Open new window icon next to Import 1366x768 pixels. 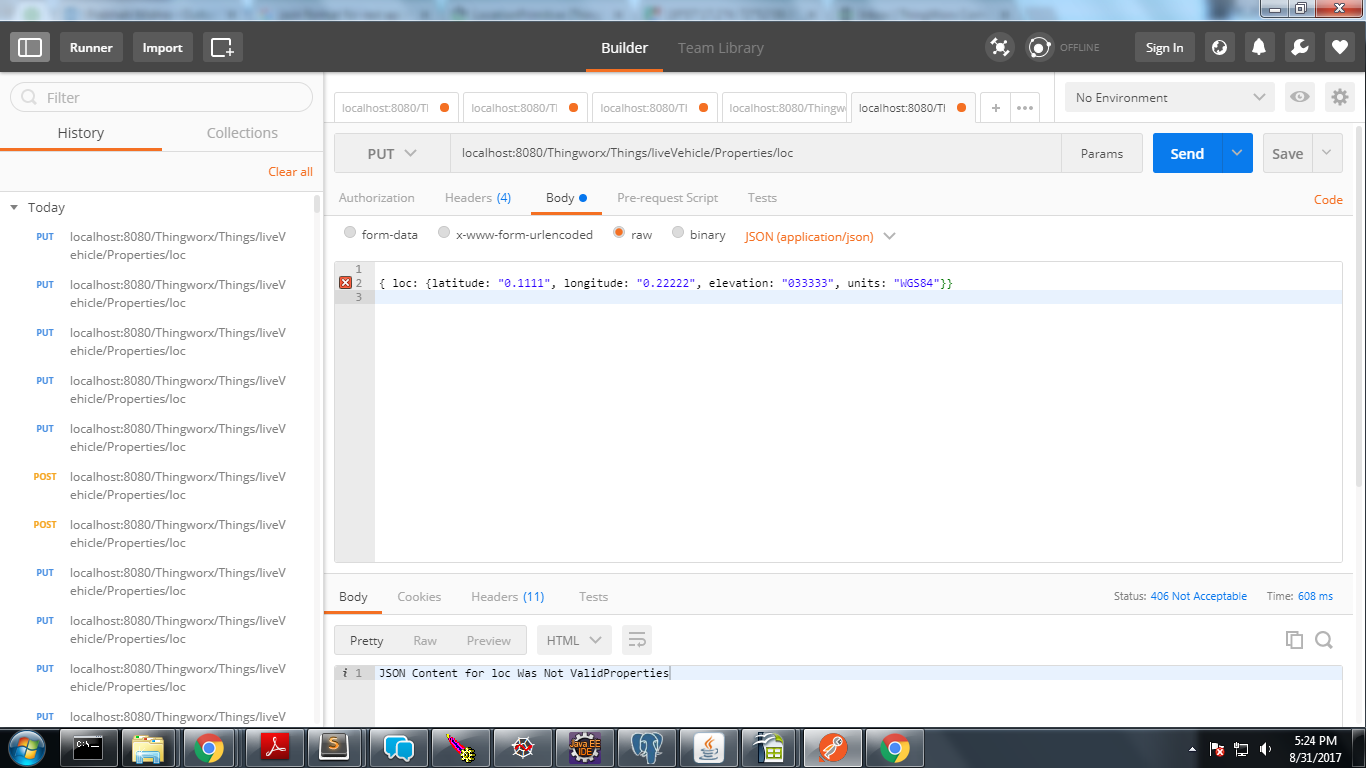coord(222,47)
